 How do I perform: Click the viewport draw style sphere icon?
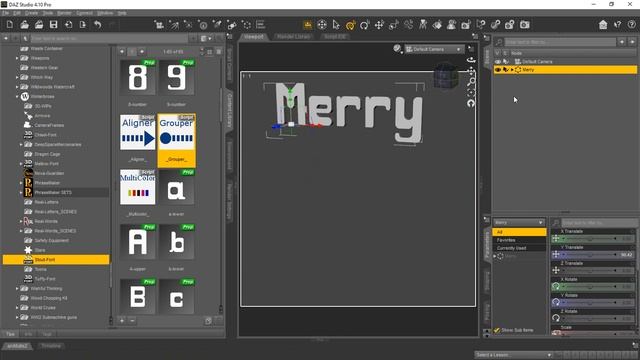(397, 49)
